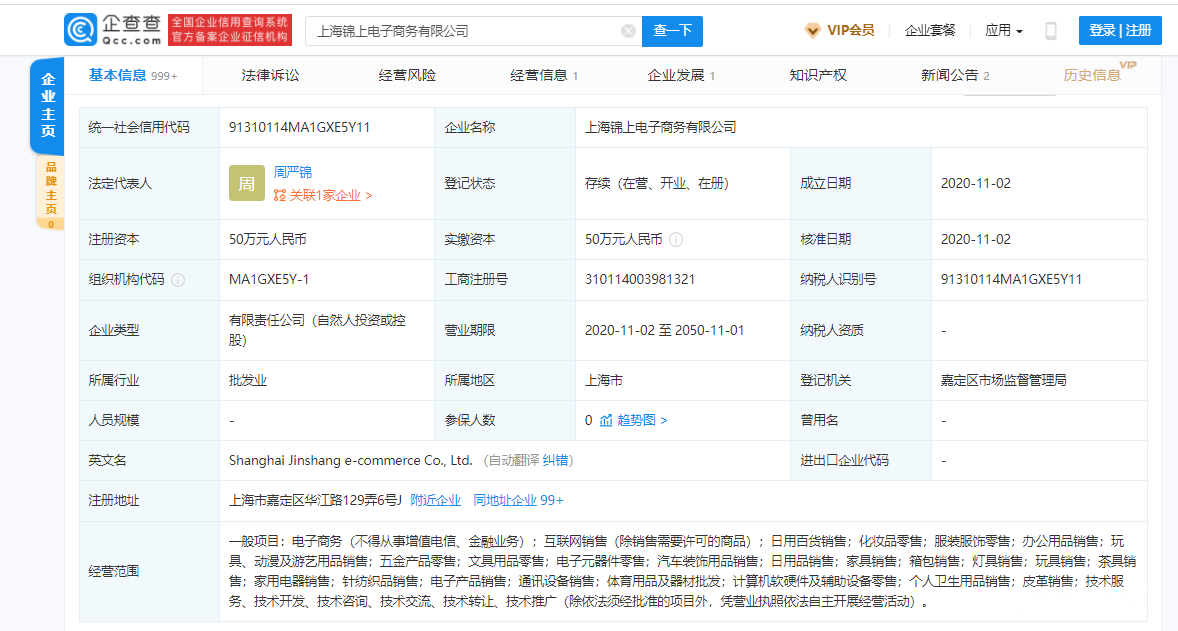This screenshot has height=631, width=1178.
Task: Open the 趋势图 link
Action: tap(642, 420)
